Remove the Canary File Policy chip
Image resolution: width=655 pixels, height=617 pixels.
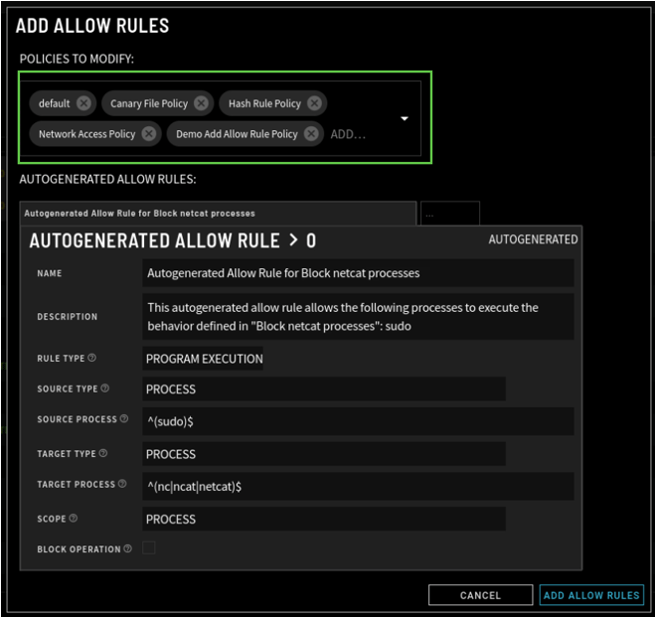pyautogui.click(x=202, y=103)
